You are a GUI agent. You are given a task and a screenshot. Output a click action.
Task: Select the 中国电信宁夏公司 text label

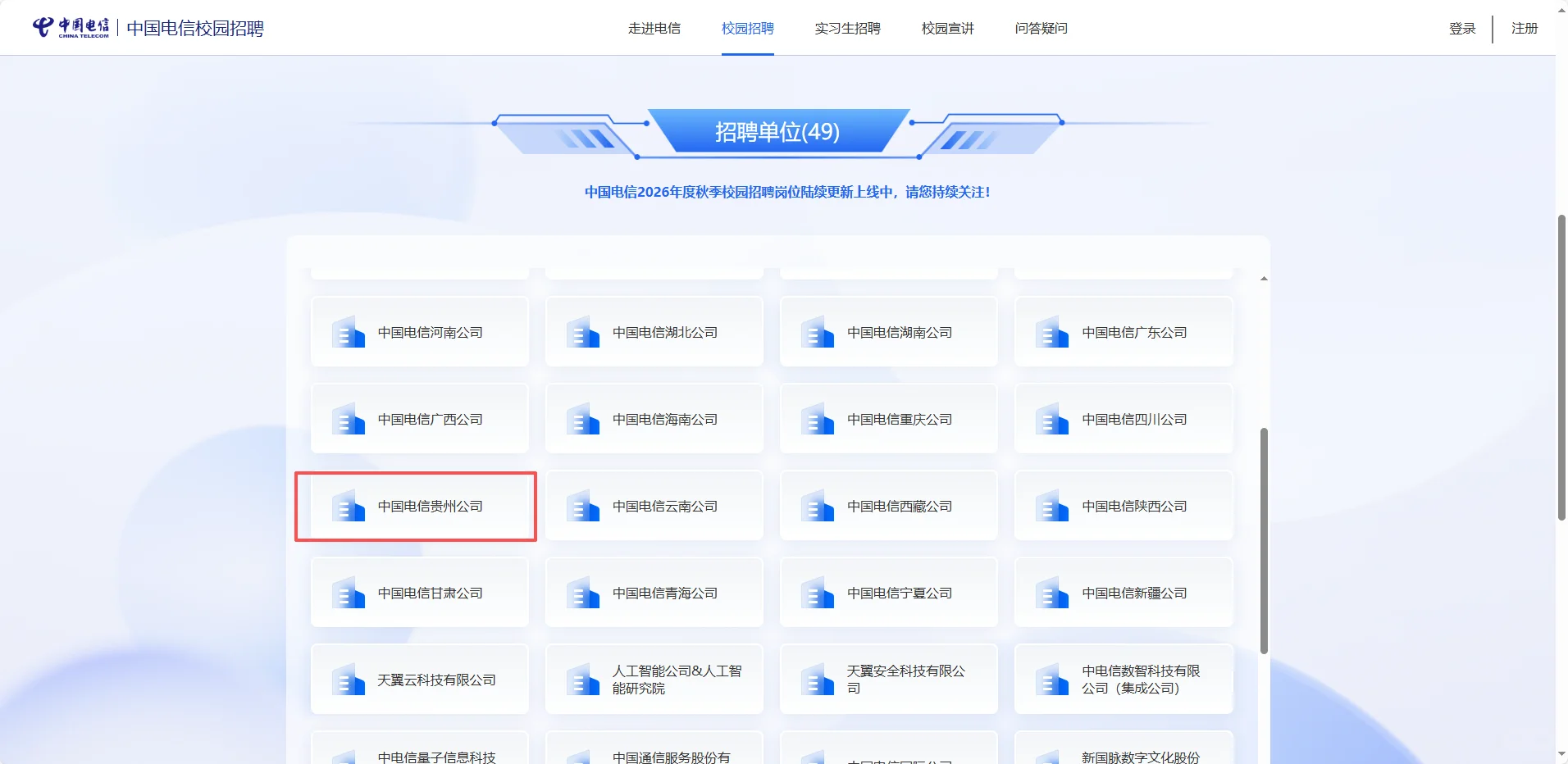click(x=900, y=593)
